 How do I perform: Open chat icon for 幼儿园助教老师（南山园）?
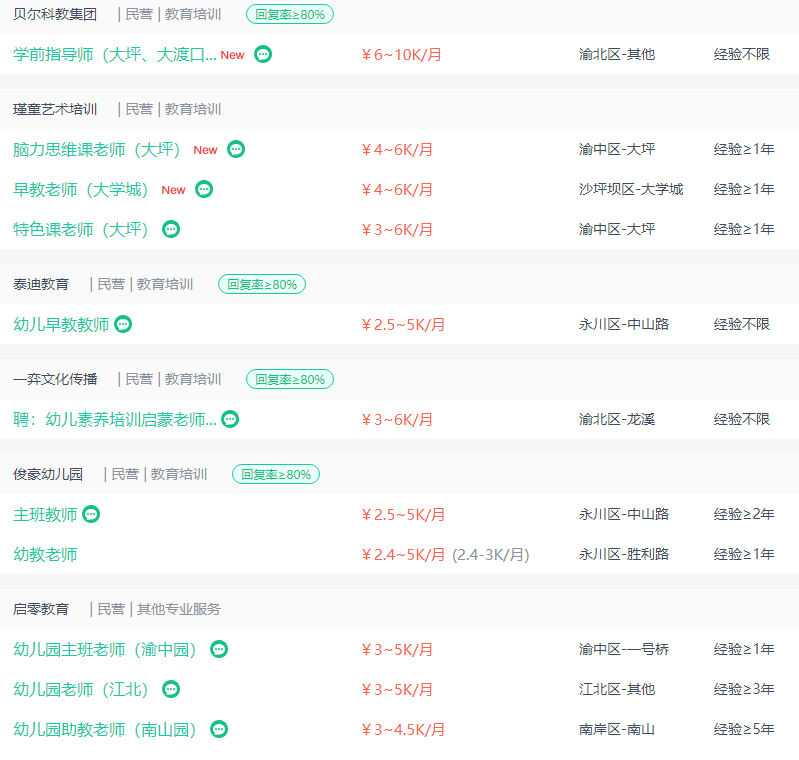point(219,729)
